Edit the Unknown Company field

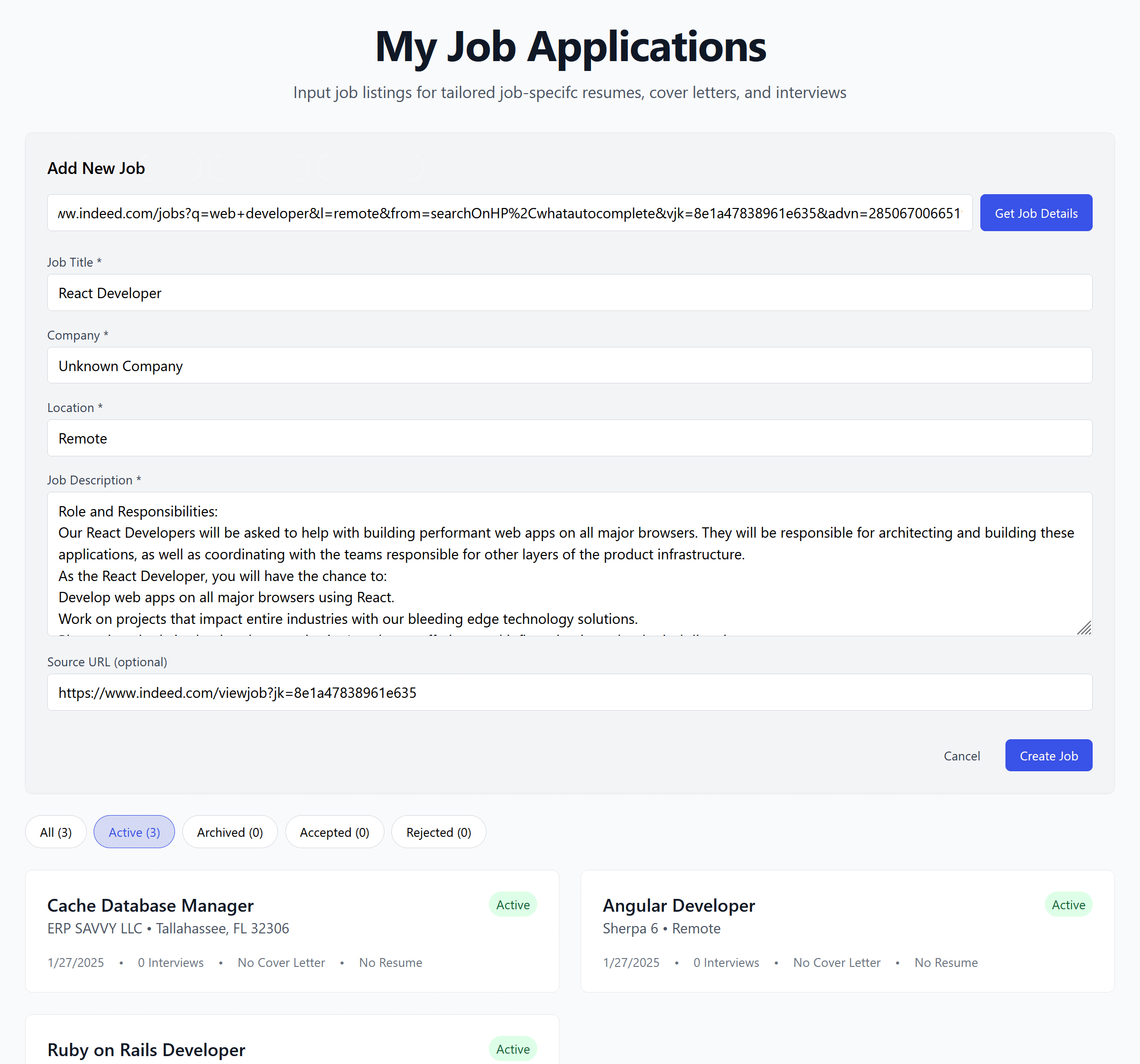pos(569,366)
